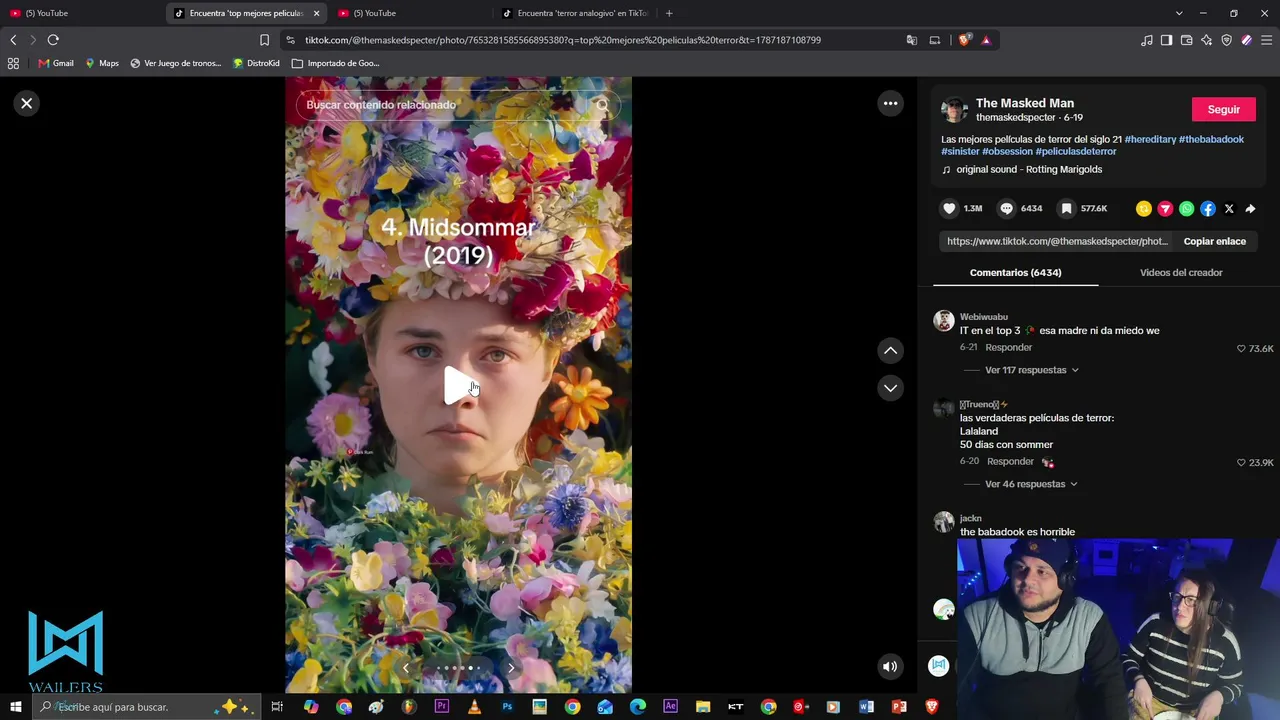The image size is (1280, 720).
Task: Go to the next post with down chevron
Action: 890,388
